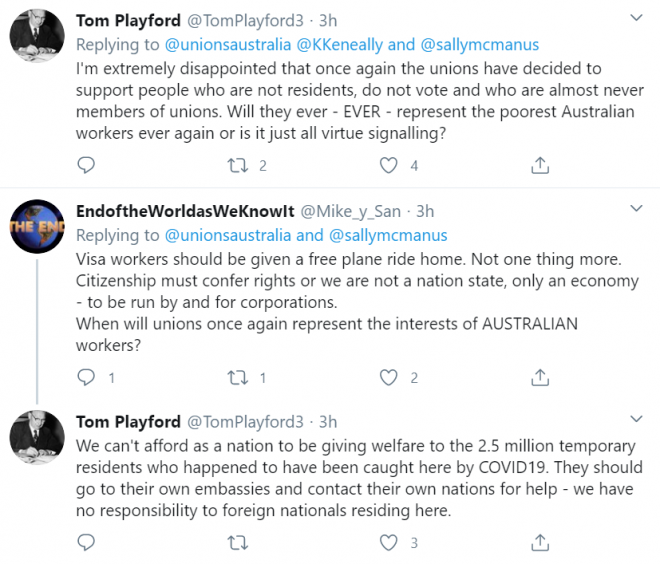Retweet the COVID19 welfare tweet

[x=238, y=543]
